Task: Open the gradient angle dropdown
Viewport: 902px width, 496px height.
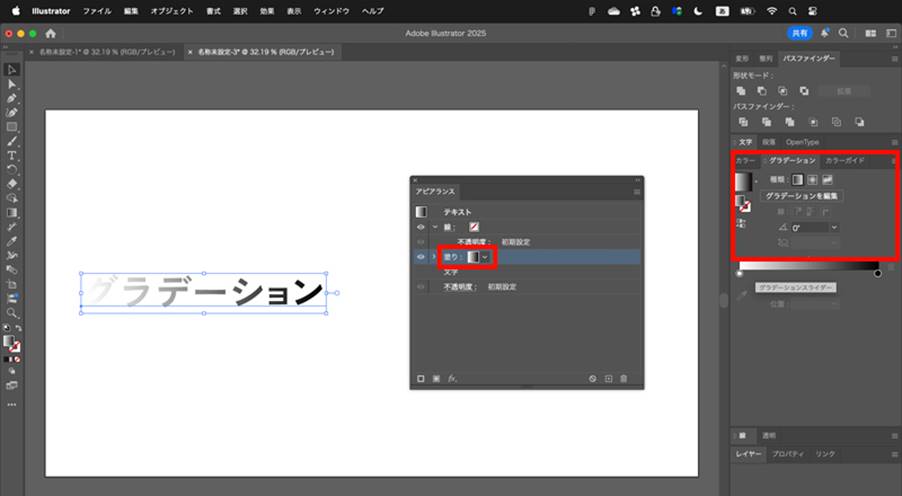Action: [x=834, y=227]
